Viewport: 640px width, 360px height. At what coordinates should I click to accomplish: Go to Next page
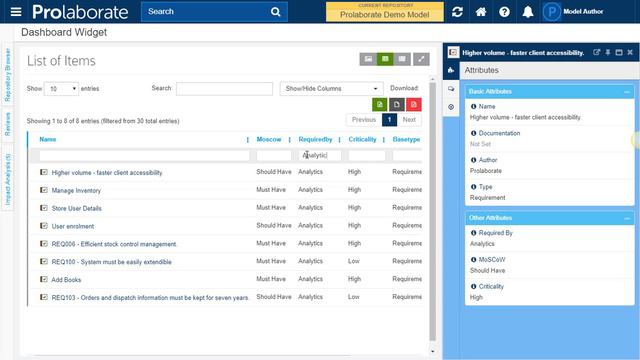point(409,120)
